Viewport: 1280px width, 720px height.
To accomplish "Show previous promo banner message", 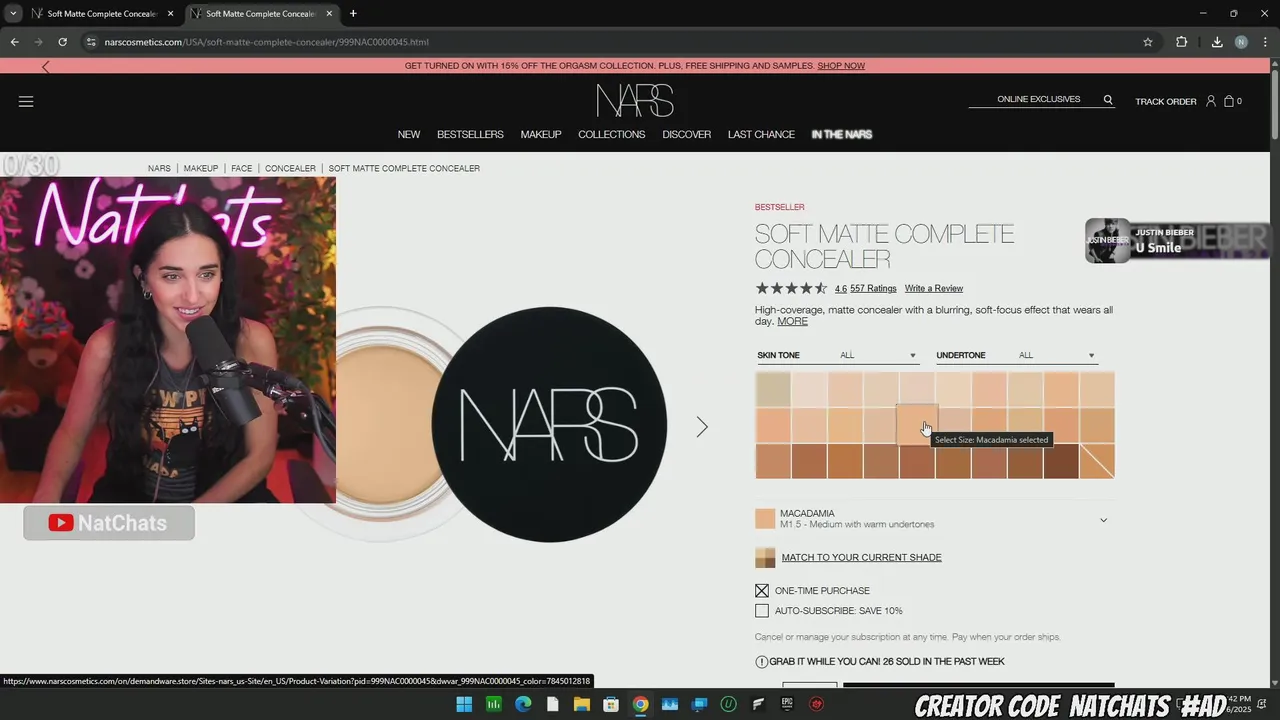I will click(x=45, y=66).
